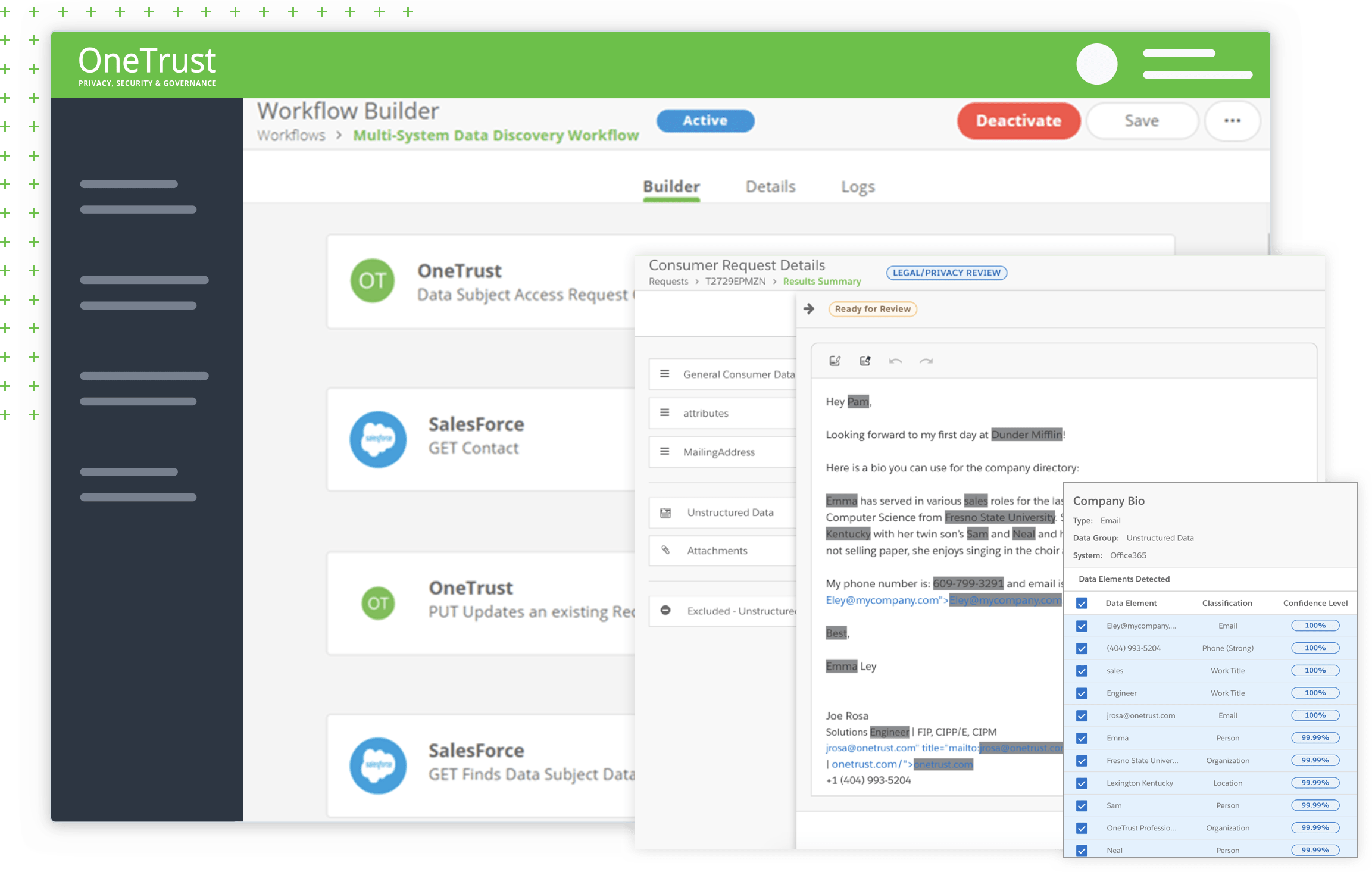1372x872 pixels.
Task: Switch to the Details tab
Action: click(x=770, y=186)
